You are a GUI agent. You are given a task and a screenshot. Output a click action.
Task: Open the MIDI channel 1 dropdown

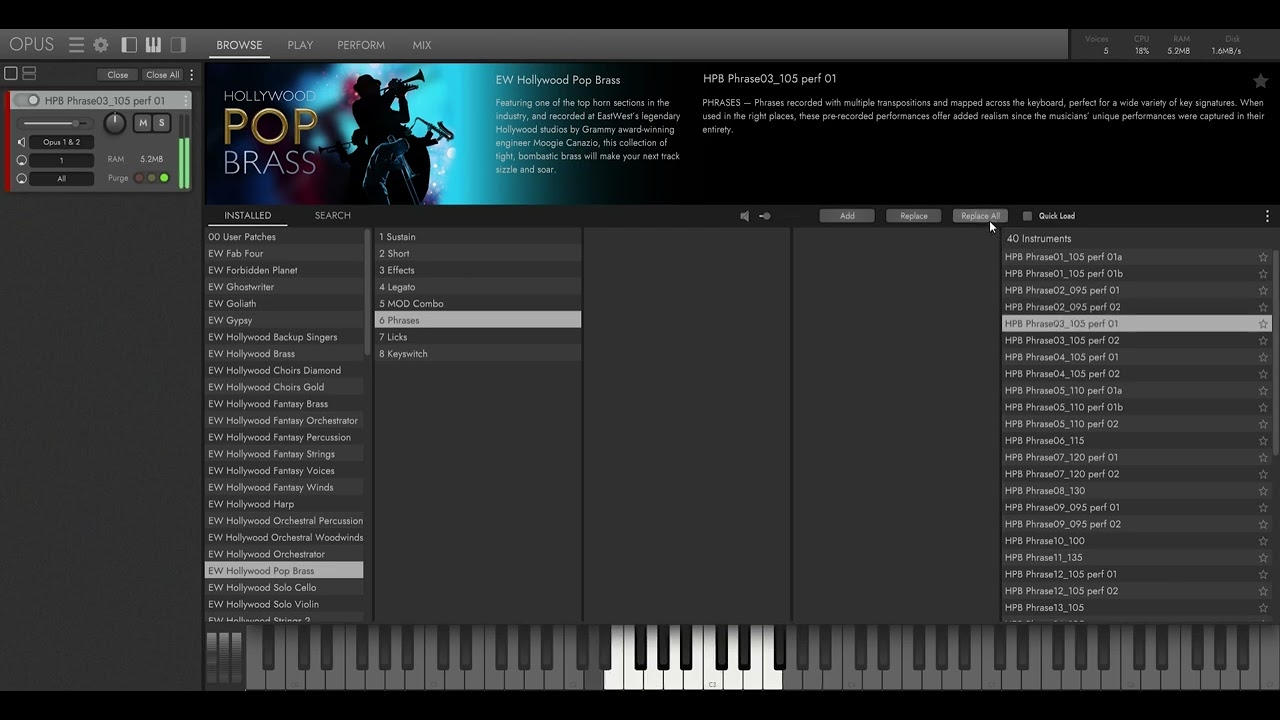(x=61, y=160)
